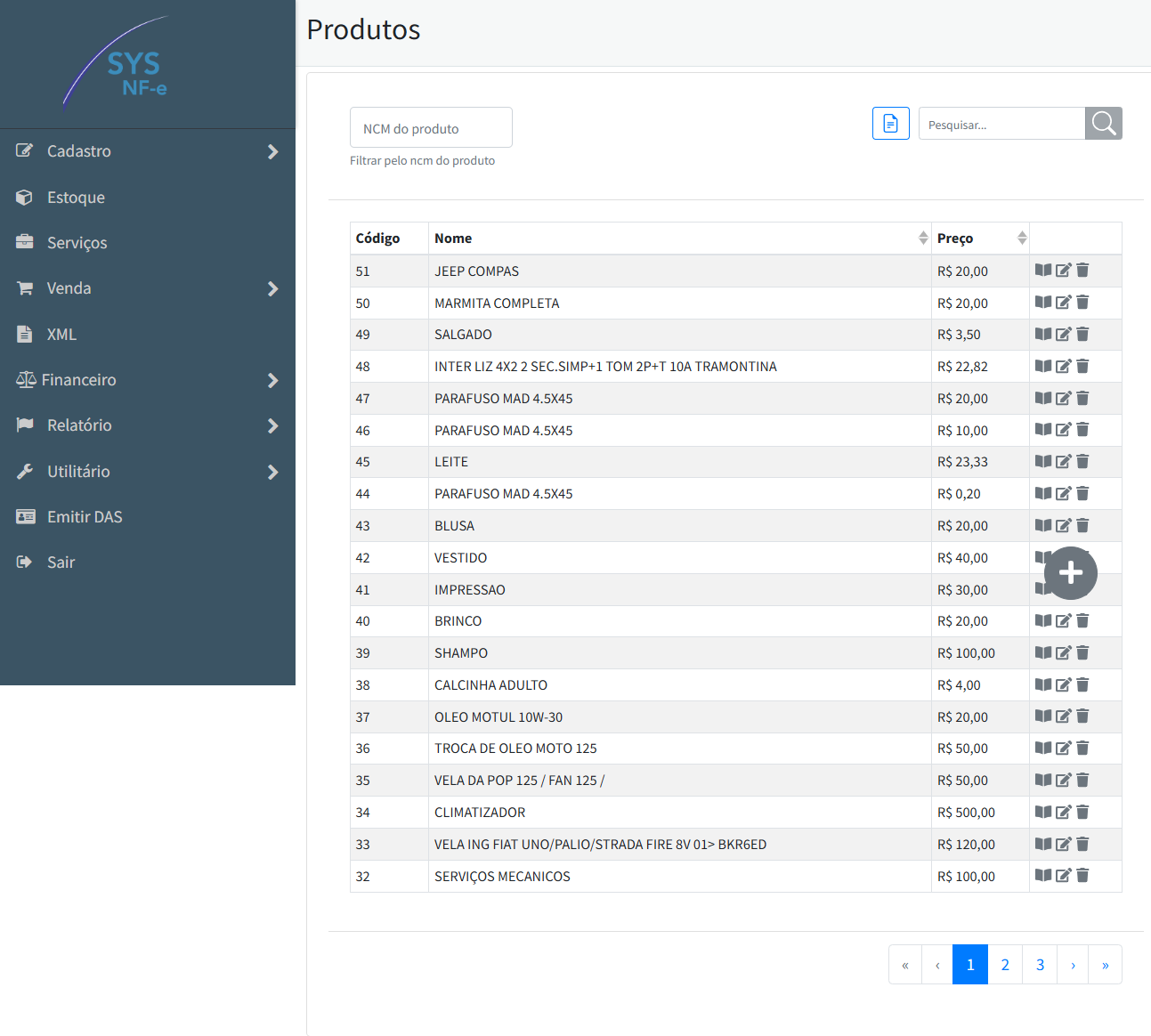Click Sair to log out
The height and width of the screenshot is (1036, 1151).
coord(148,563)
